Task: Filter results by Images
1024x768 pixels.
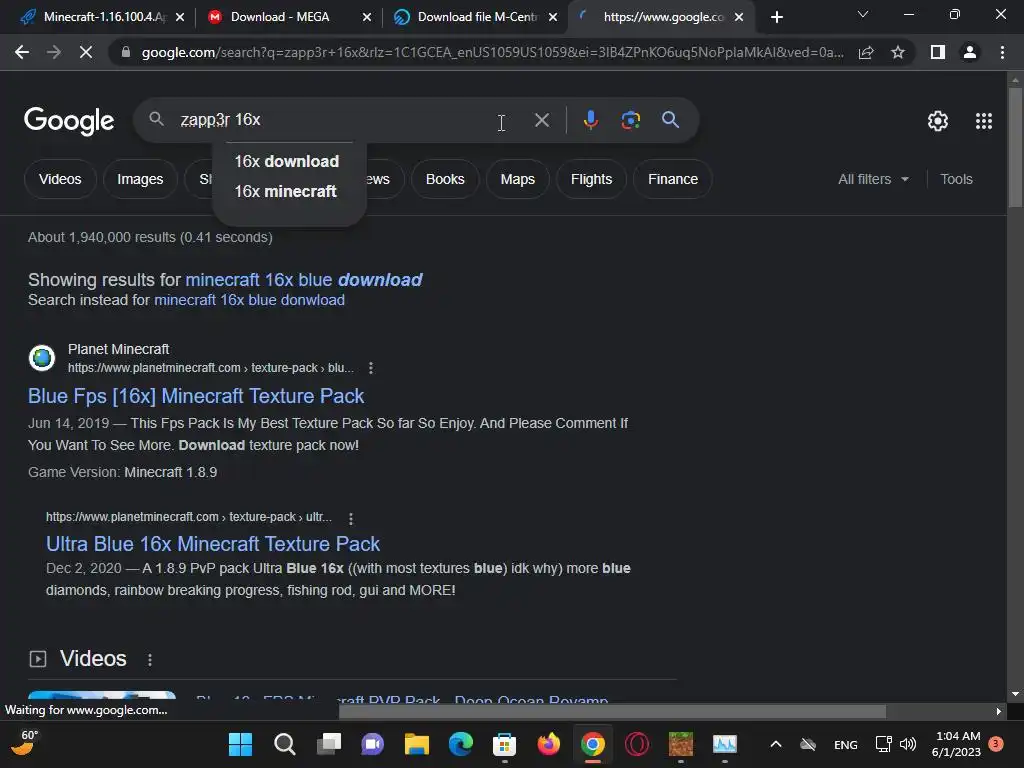Action: [x=140, y=179]
